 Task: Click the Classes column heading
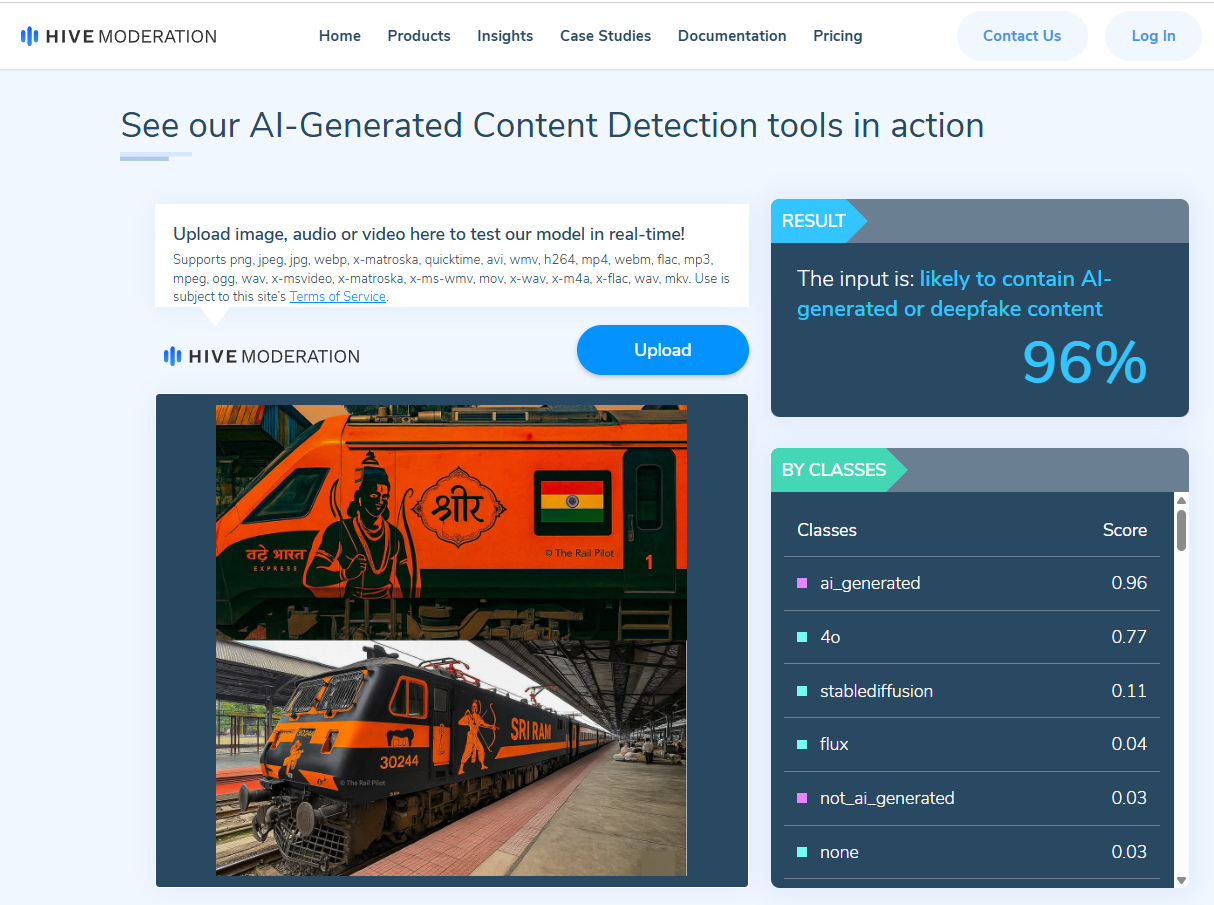point(827,530)
